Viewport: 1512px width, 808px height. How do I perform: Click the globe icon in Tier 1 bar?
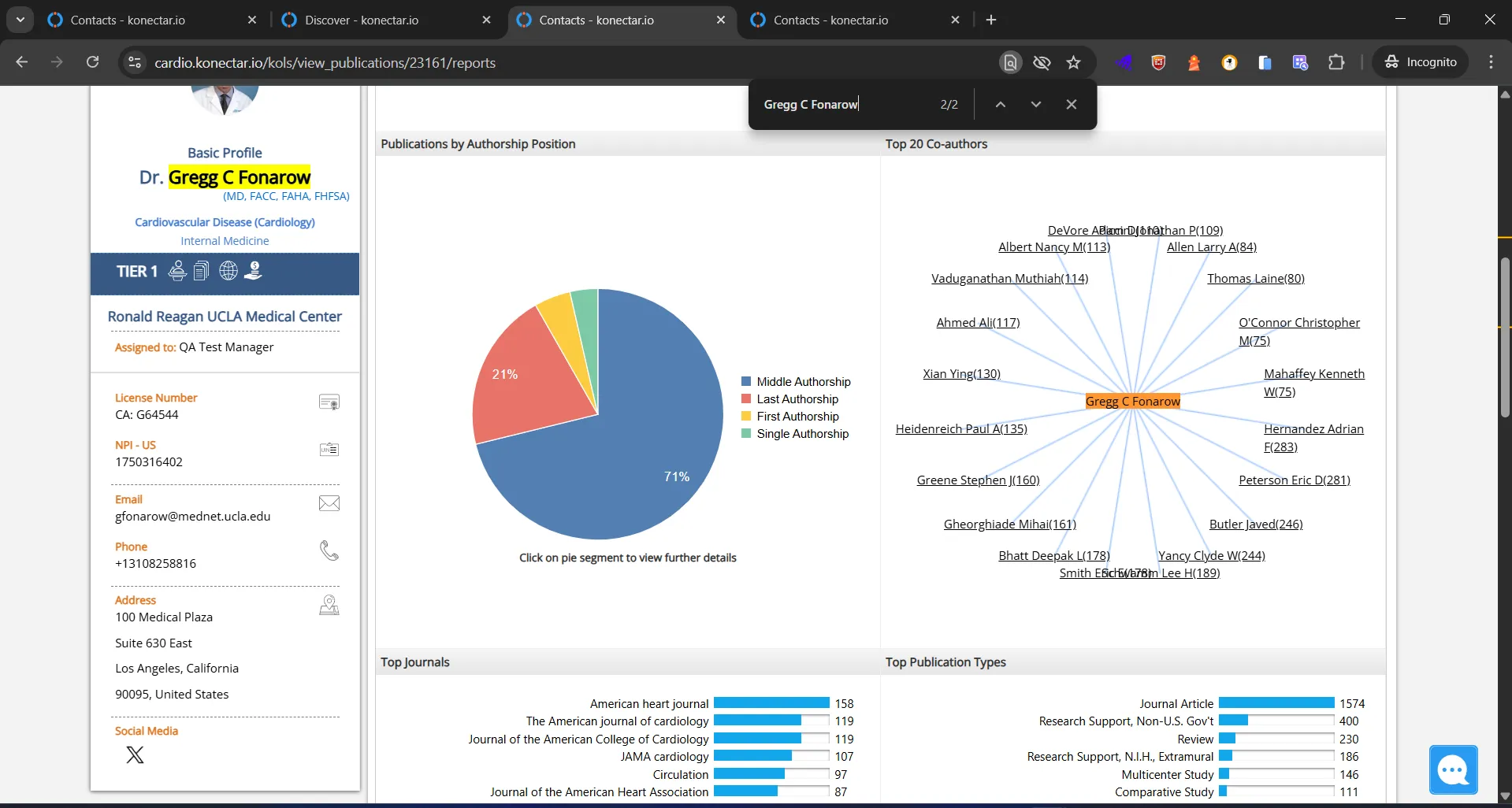(228, 271)
